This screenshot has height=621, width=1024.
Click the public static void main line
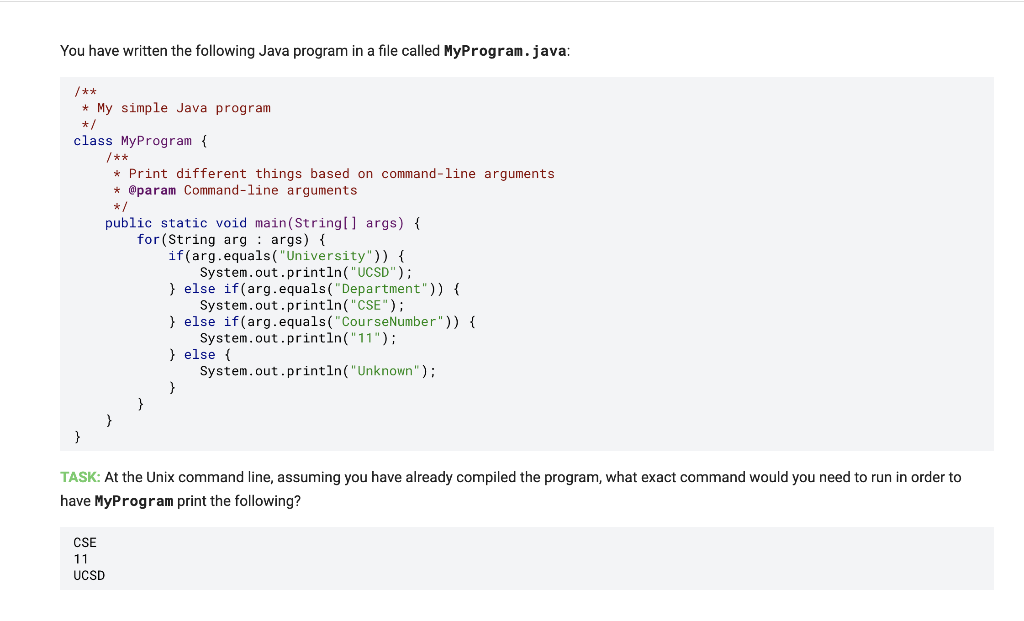click(261, 222)
